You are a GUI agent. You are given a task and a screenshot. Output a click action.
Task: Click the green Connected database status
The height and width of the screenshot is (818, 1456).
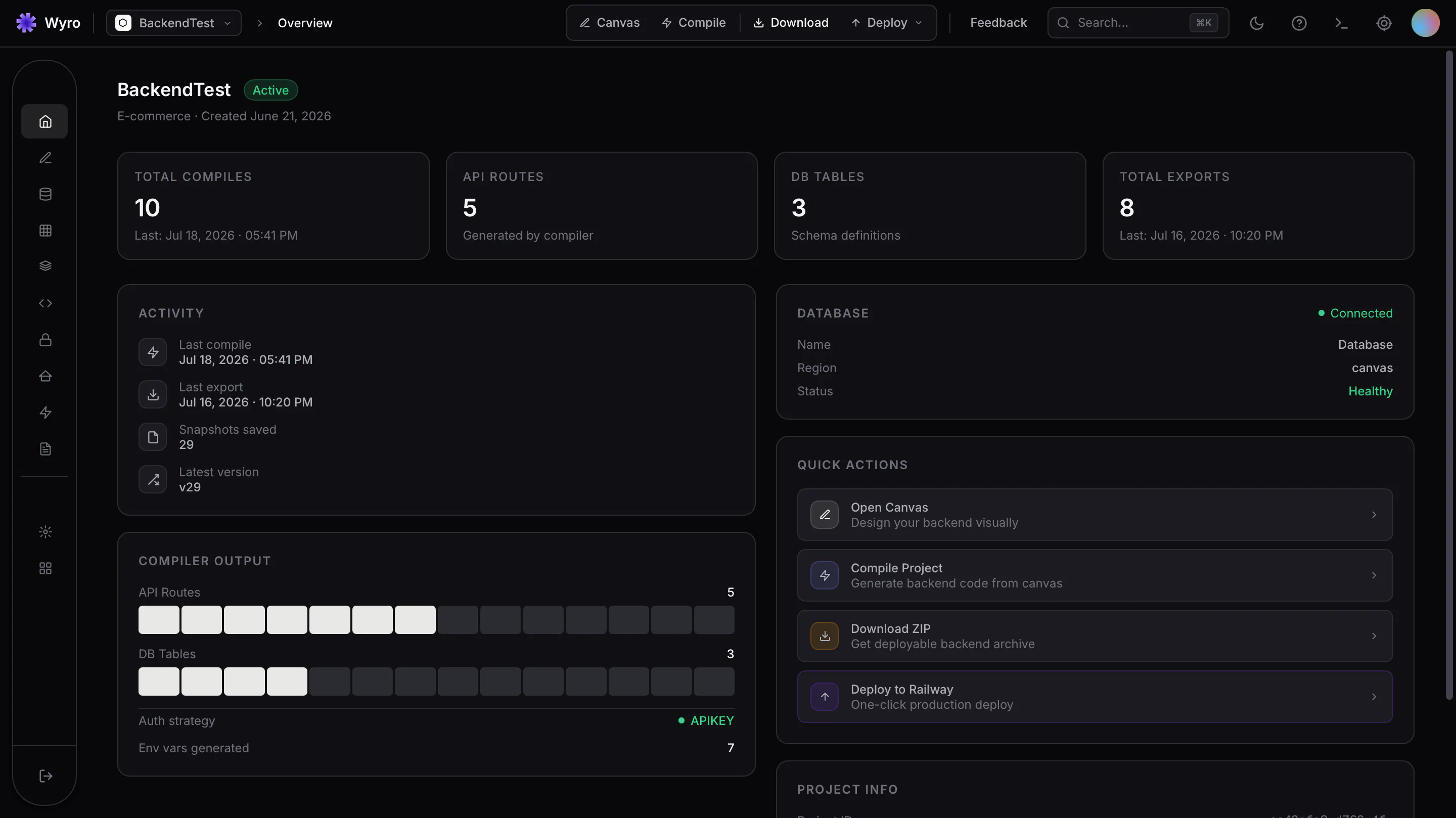[x=1355, y=313]
